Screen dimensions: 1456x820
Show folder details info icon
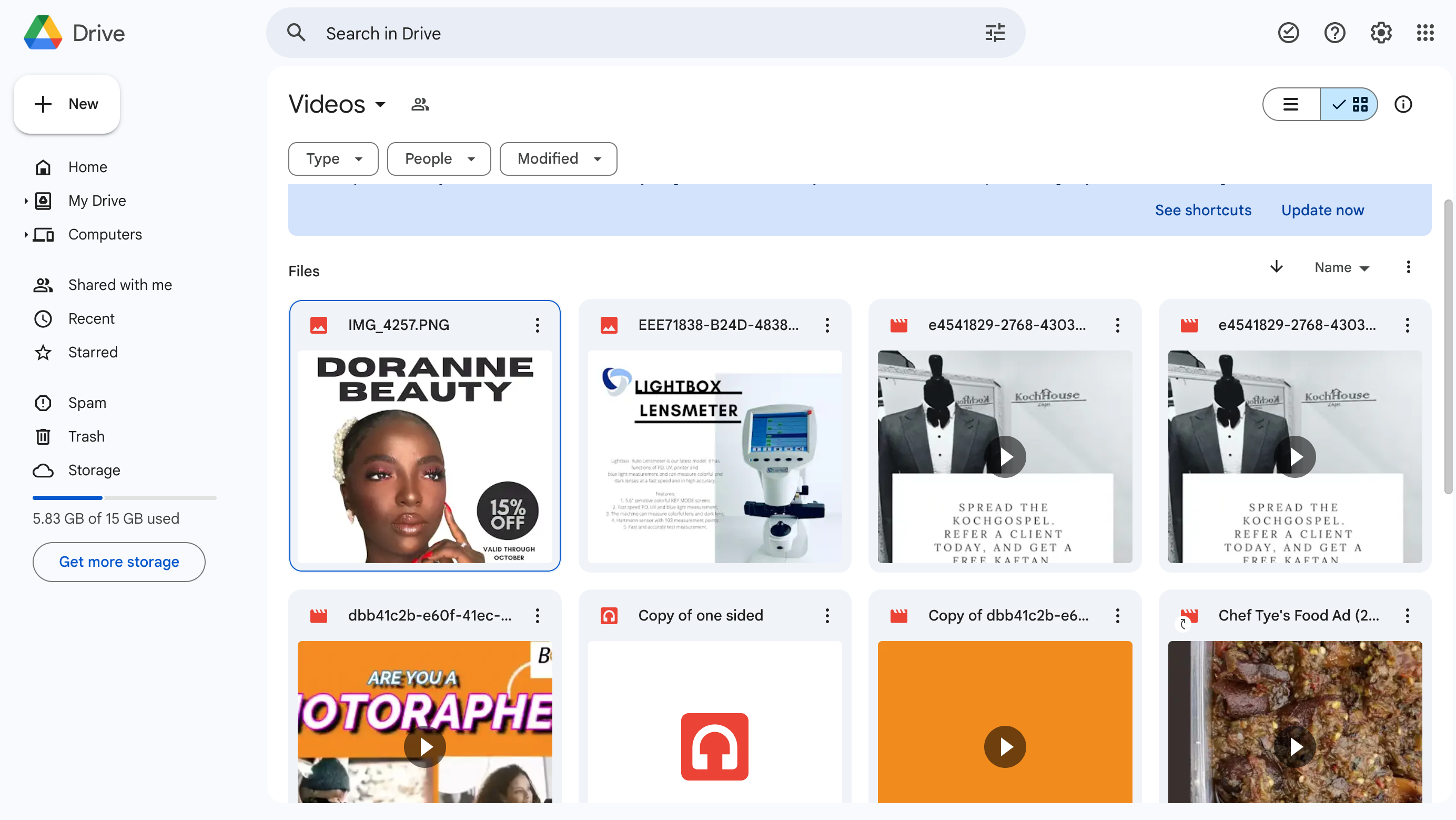point(1403,104)
